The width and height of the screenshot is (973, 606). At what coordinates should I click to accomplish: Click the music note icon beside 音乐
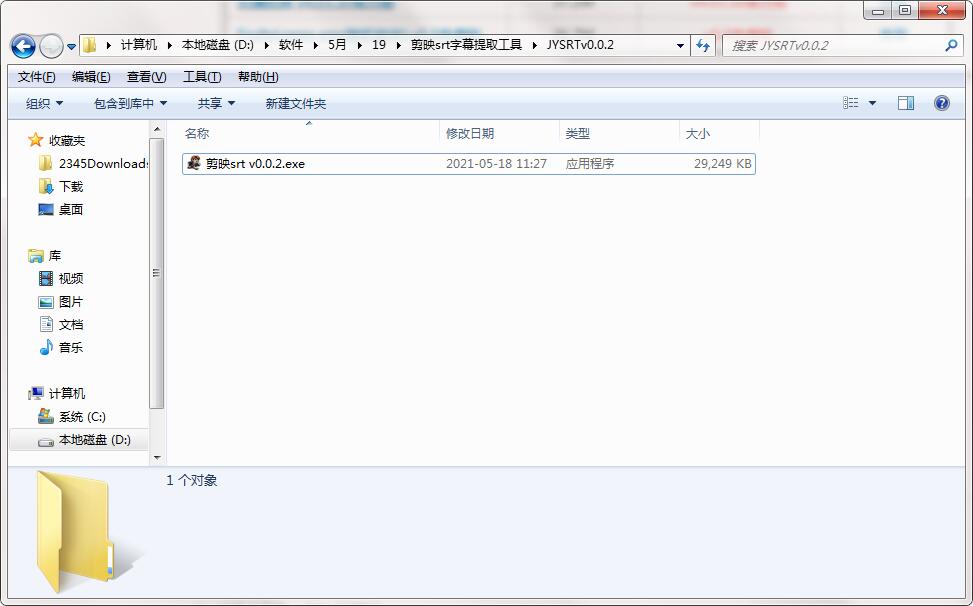[x=46, y=347]
